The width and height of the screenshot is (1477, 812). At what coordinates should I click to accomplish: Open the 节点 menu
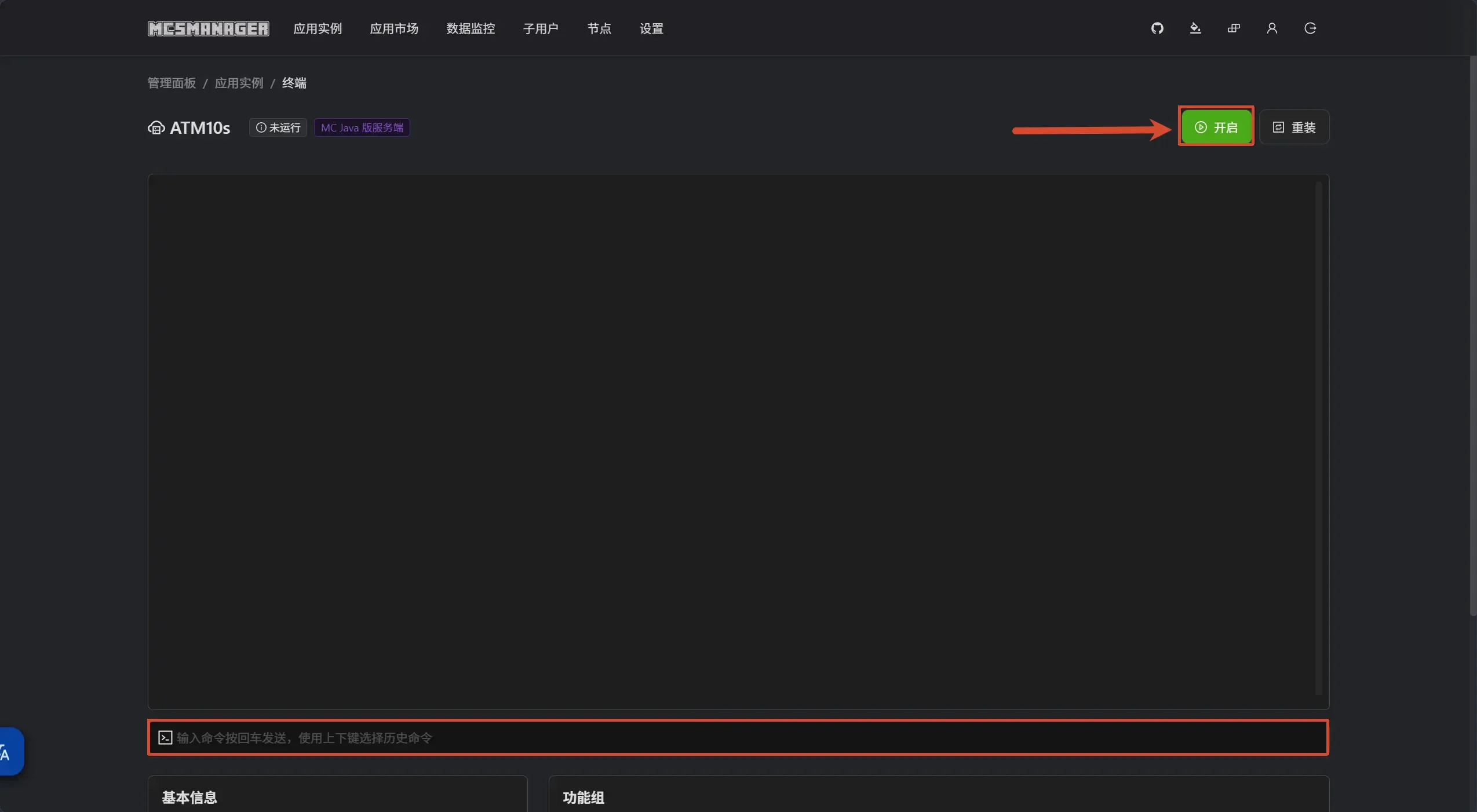point(599,28)
